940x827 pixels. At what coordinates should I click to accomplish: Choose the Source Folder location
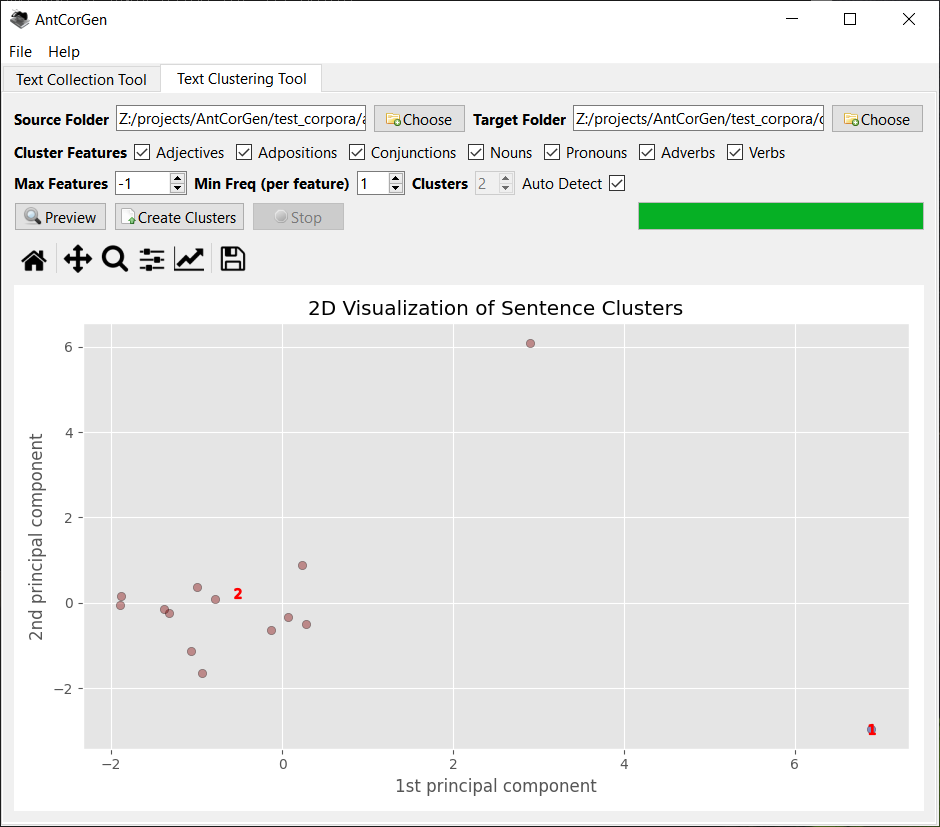(x=419, y=119)
